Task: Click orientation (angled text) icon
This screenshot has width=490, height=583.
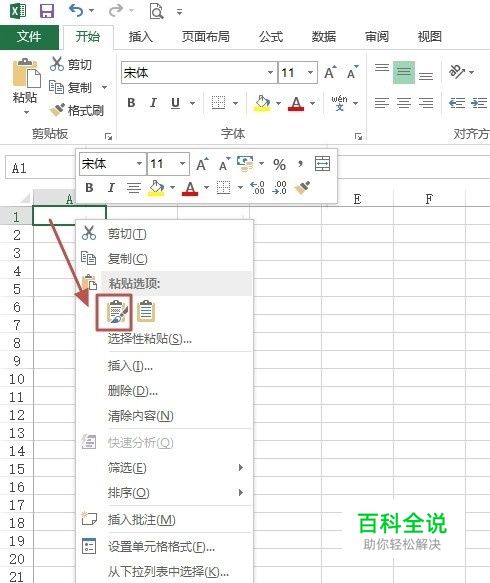Action: [x=457, y=71]
